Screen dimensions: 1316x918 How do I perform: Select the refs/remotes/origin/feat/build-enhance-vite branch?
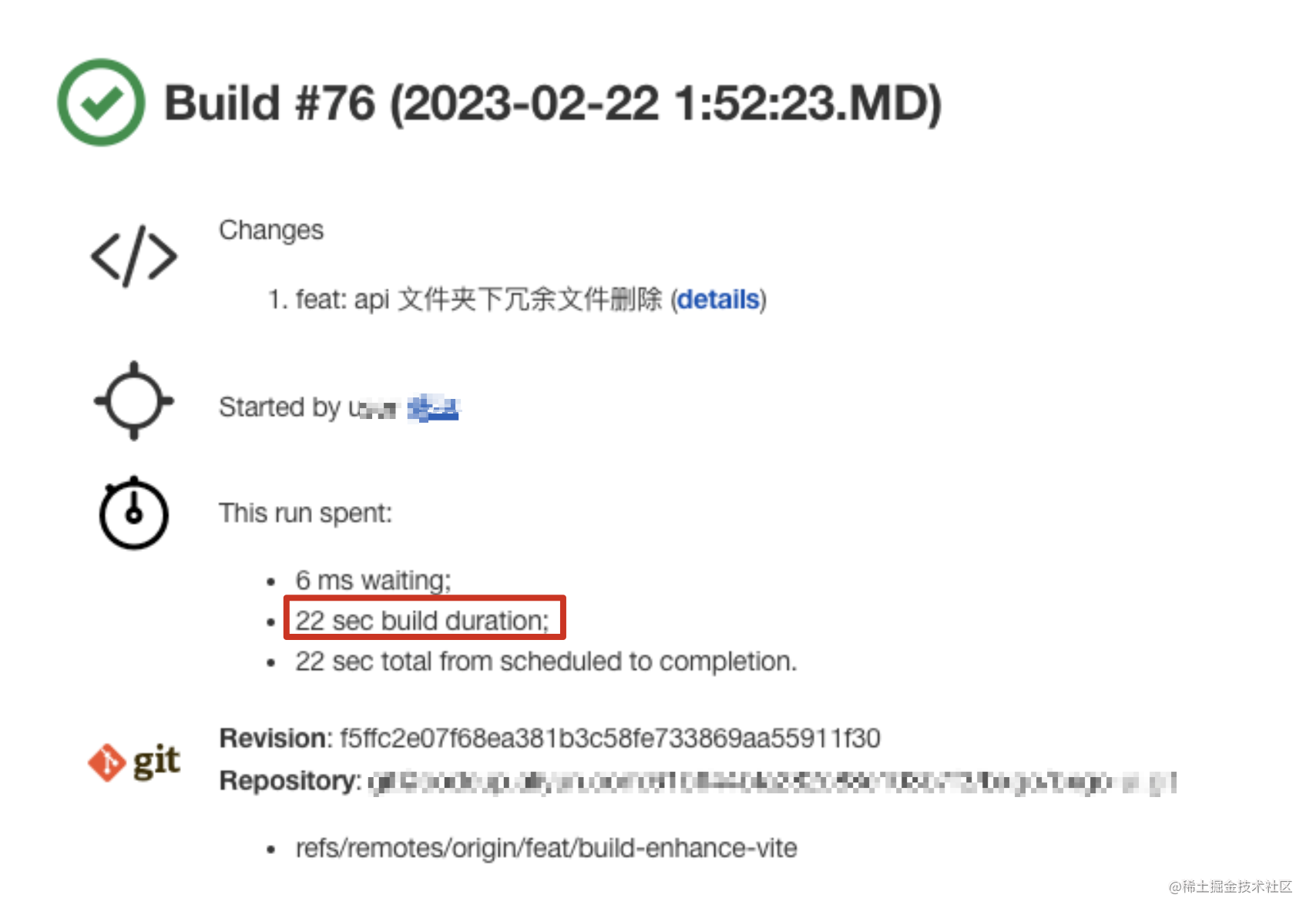(546, 847)
